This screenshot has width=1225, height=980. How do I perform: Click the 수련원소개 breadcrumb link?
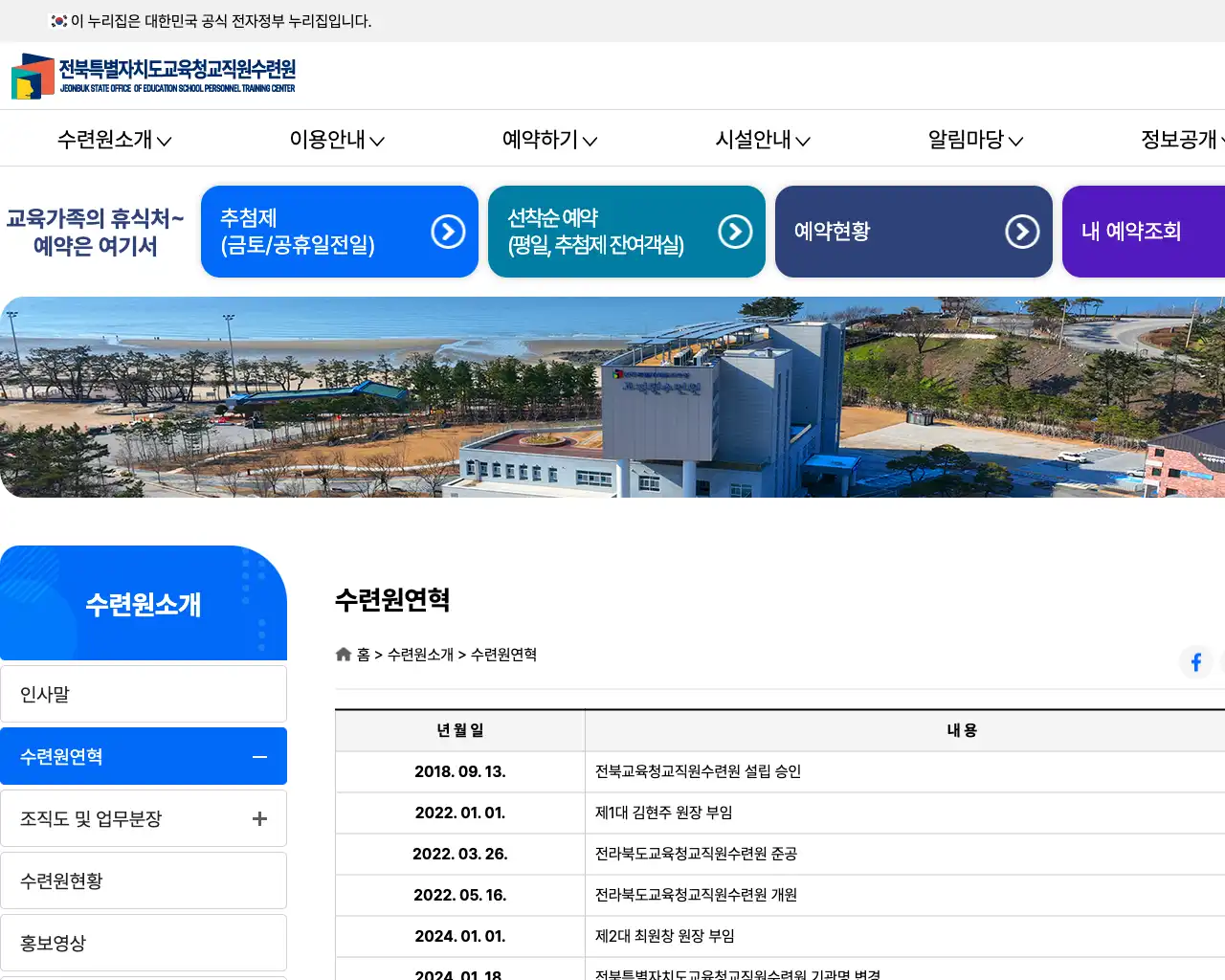(422, 655)
